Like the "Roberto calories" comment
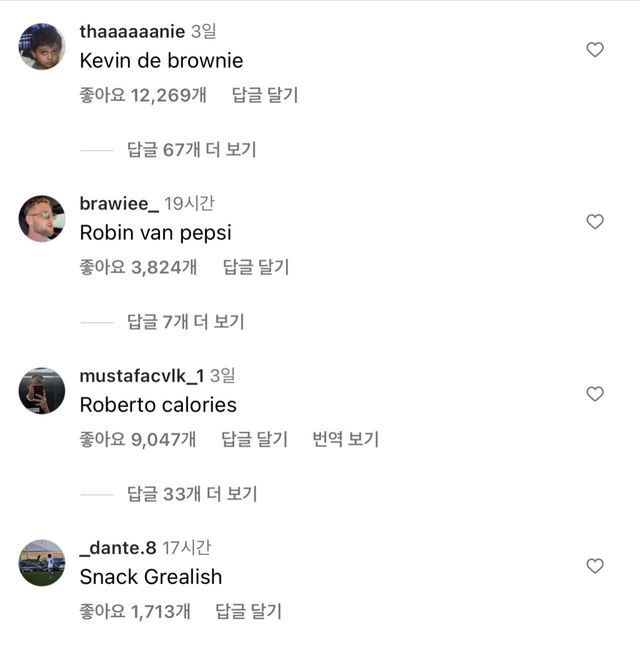This screenshot has height=650, width=640. [x=595, y=393]
